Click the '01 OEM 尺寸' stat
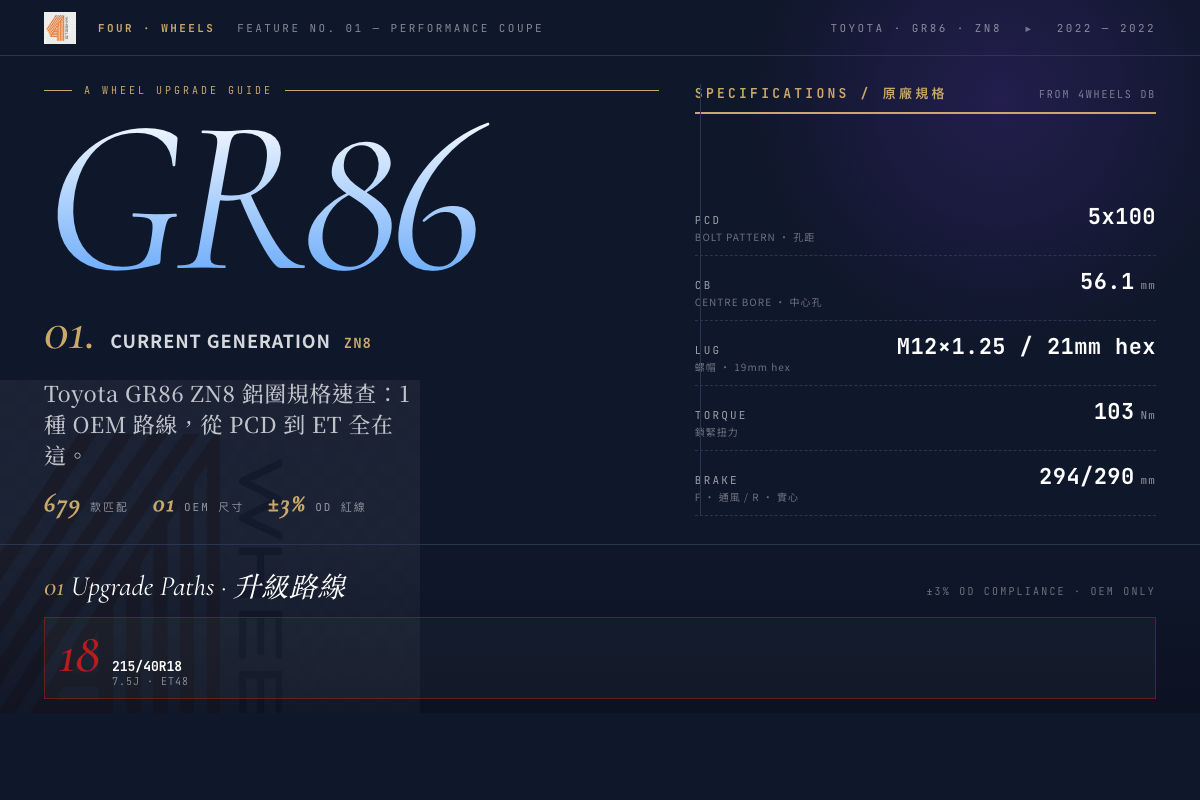The image size is (1200, 800). [x=198, y=506]
